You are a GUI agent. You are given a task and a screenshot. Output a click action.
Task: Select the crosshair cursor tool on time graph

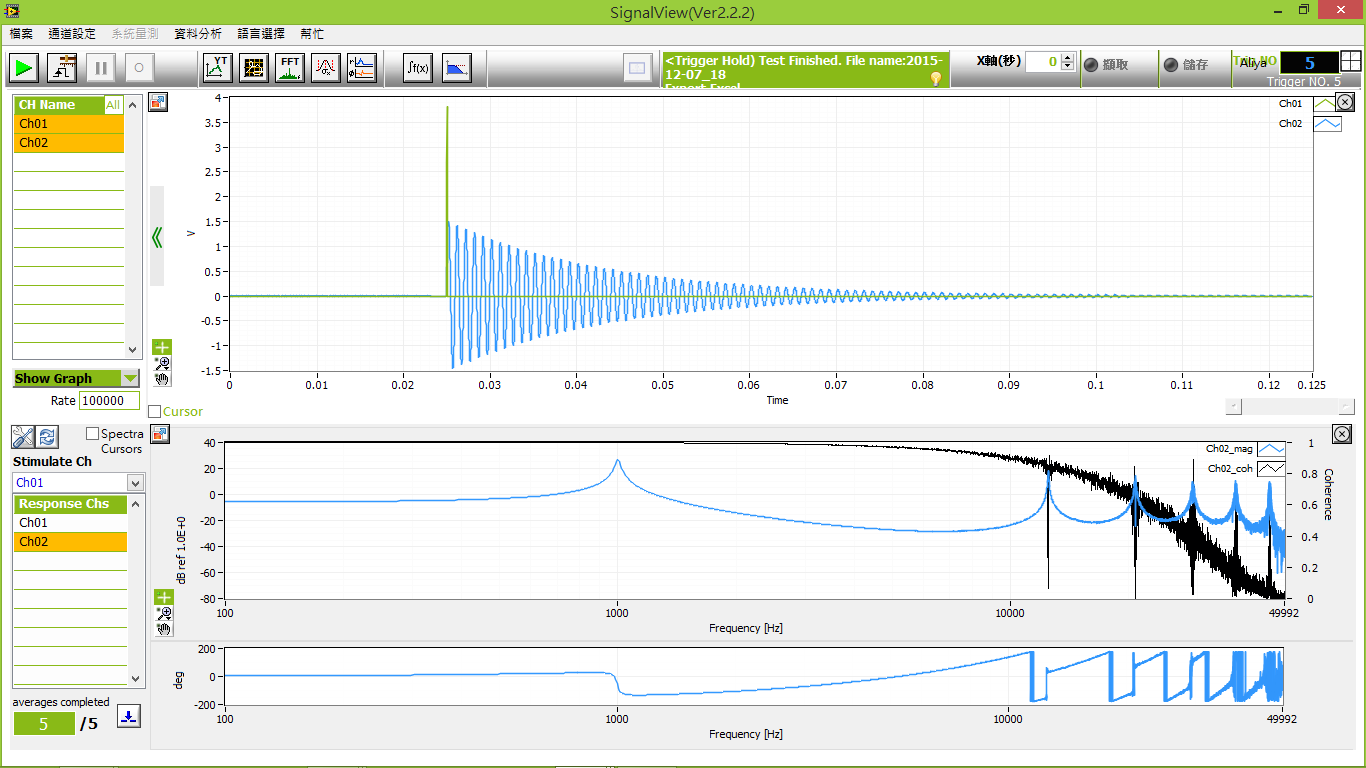tap(162, 347)
